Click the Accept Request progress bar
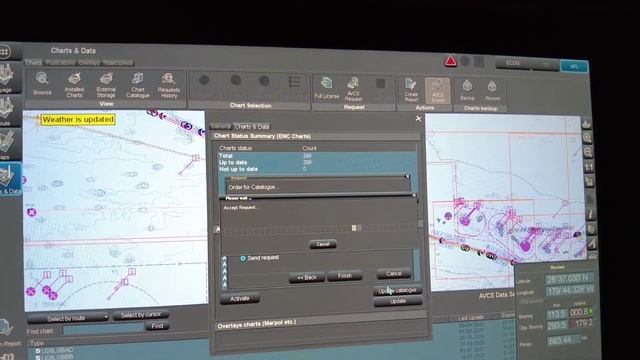The image size is (640, 360). click(x=320, y=228)
